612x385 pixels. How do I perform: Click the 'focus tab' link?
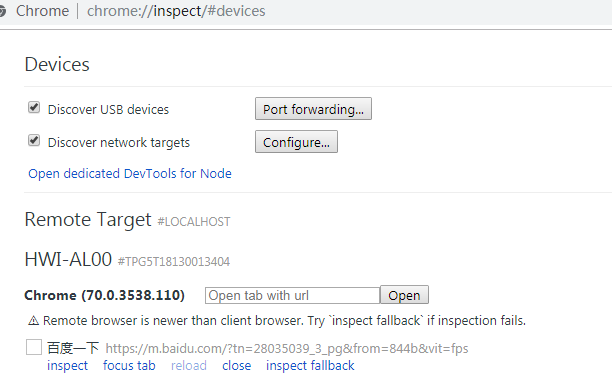click(129, 365)
